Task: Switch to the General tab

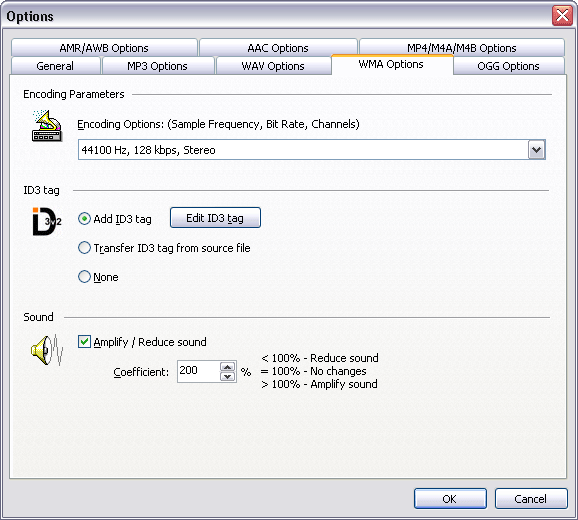Action: [x=55, y=66]
